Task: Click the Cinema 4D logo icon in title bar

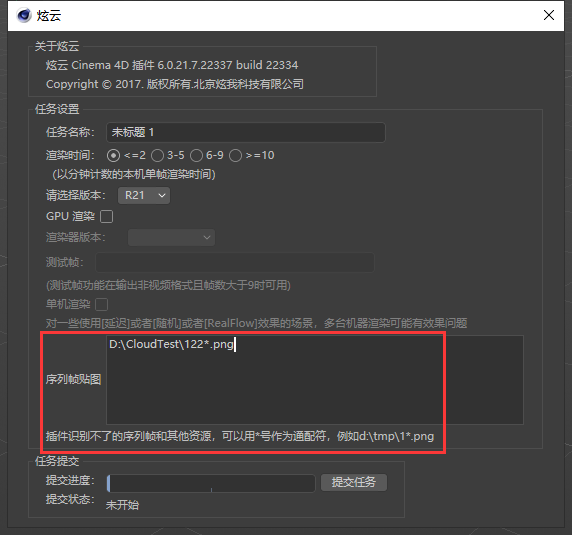Action: point(24,15)
